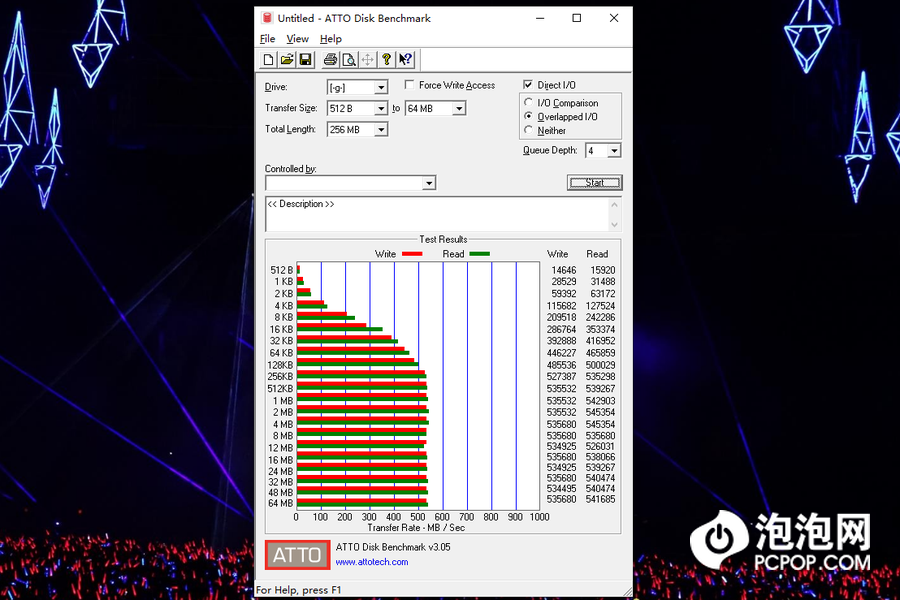Screen dimensions: 900x600
Task: Click the write value 527387
Action: pyautogui.click(x=561, y=377)
